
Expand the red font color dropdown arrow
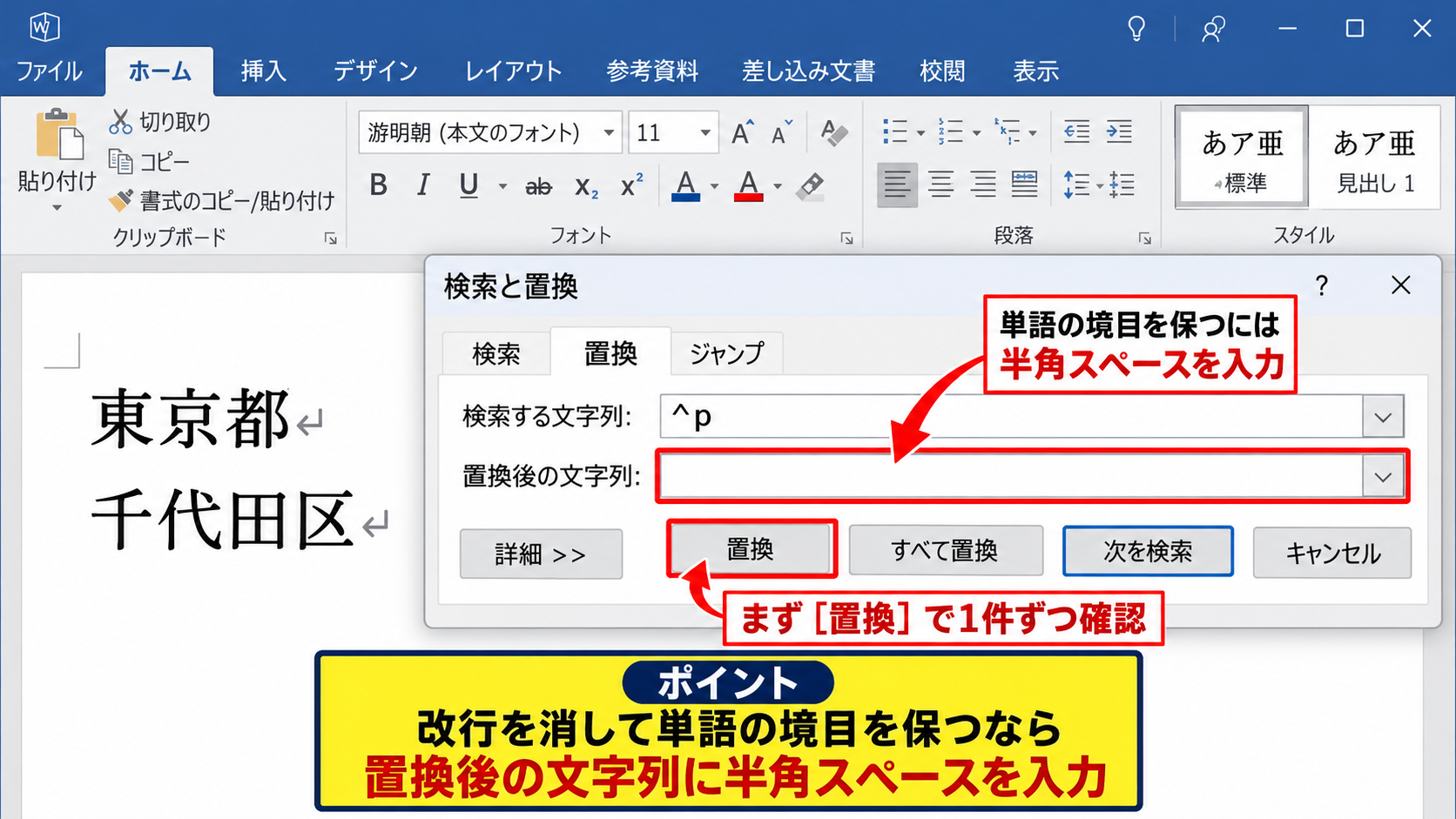[x=778, y=186]
